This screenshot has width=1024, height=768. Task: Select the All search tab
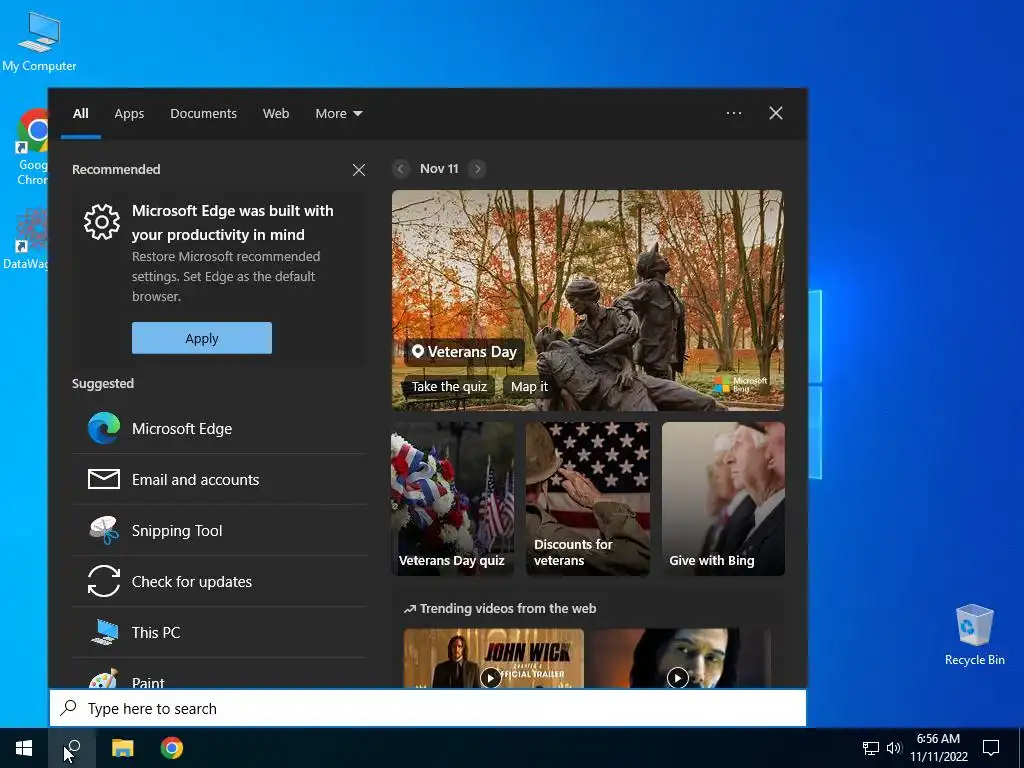(81, 114)
